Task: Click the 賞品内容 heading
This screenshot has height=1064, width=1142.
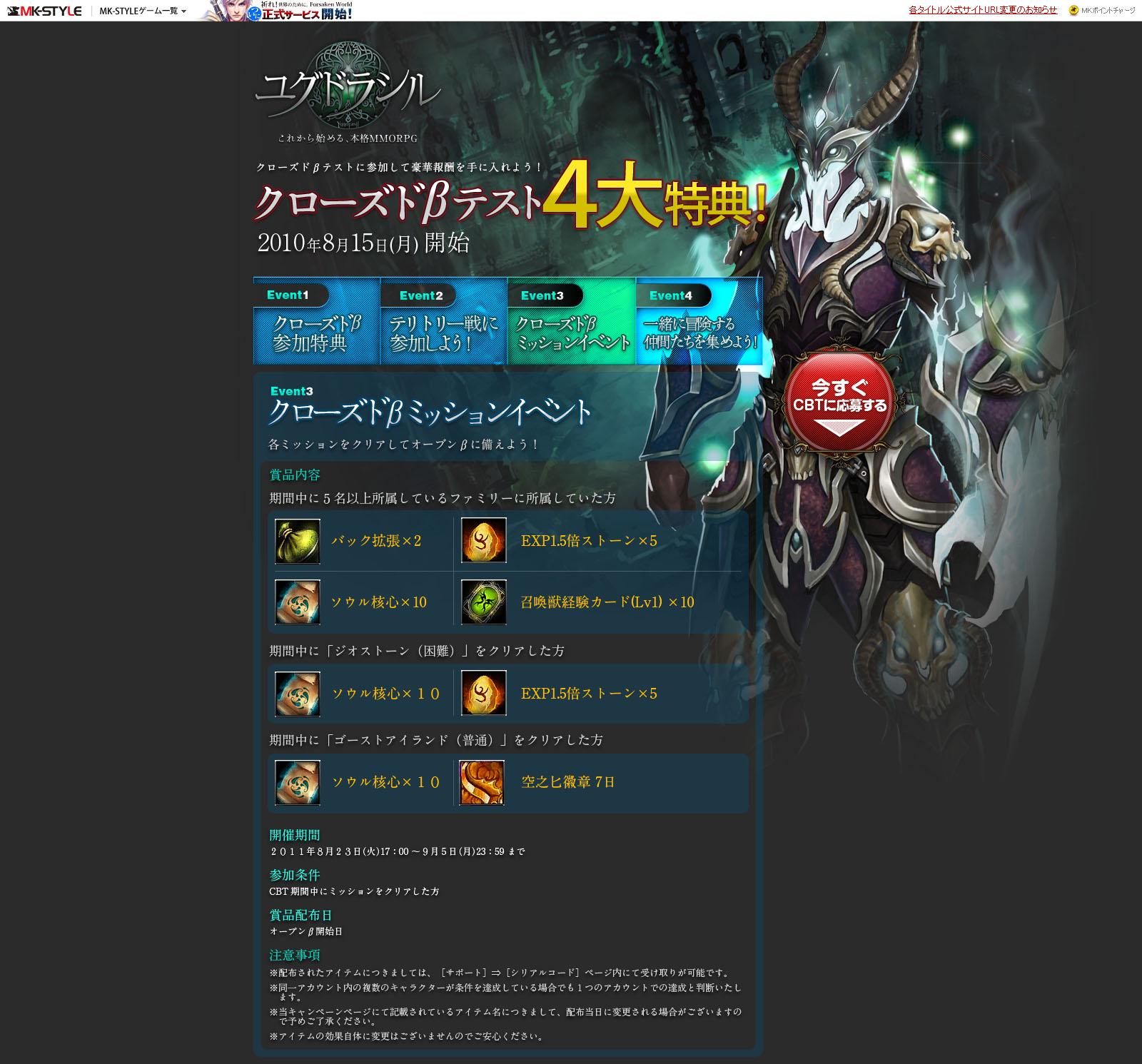Action: tap(295, 475)
